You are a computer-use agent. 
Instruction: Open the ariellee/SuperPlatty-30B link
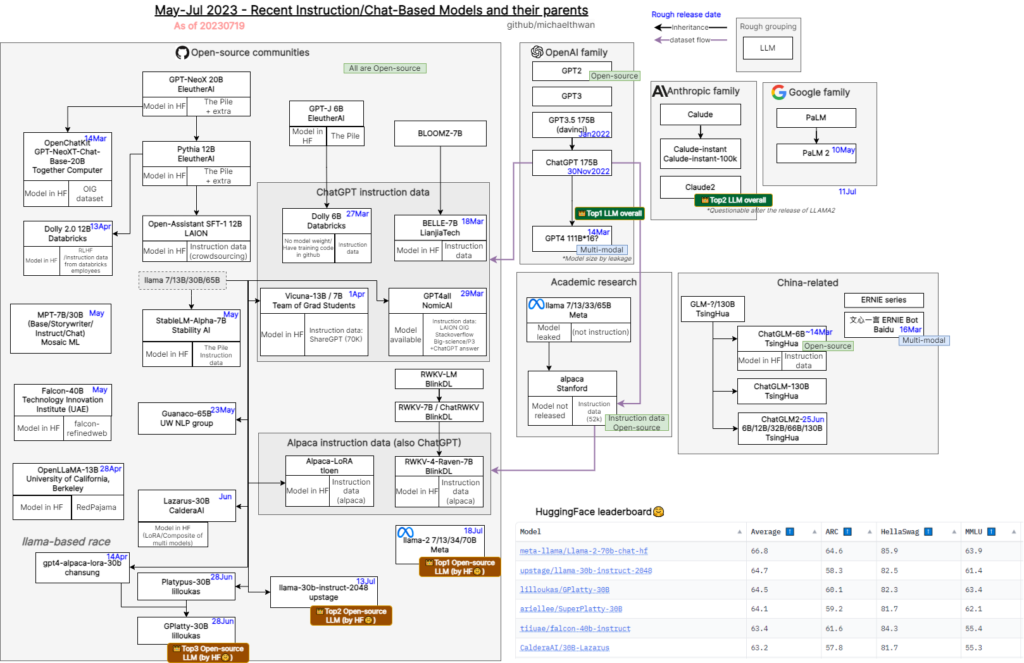tap(571, 609)
